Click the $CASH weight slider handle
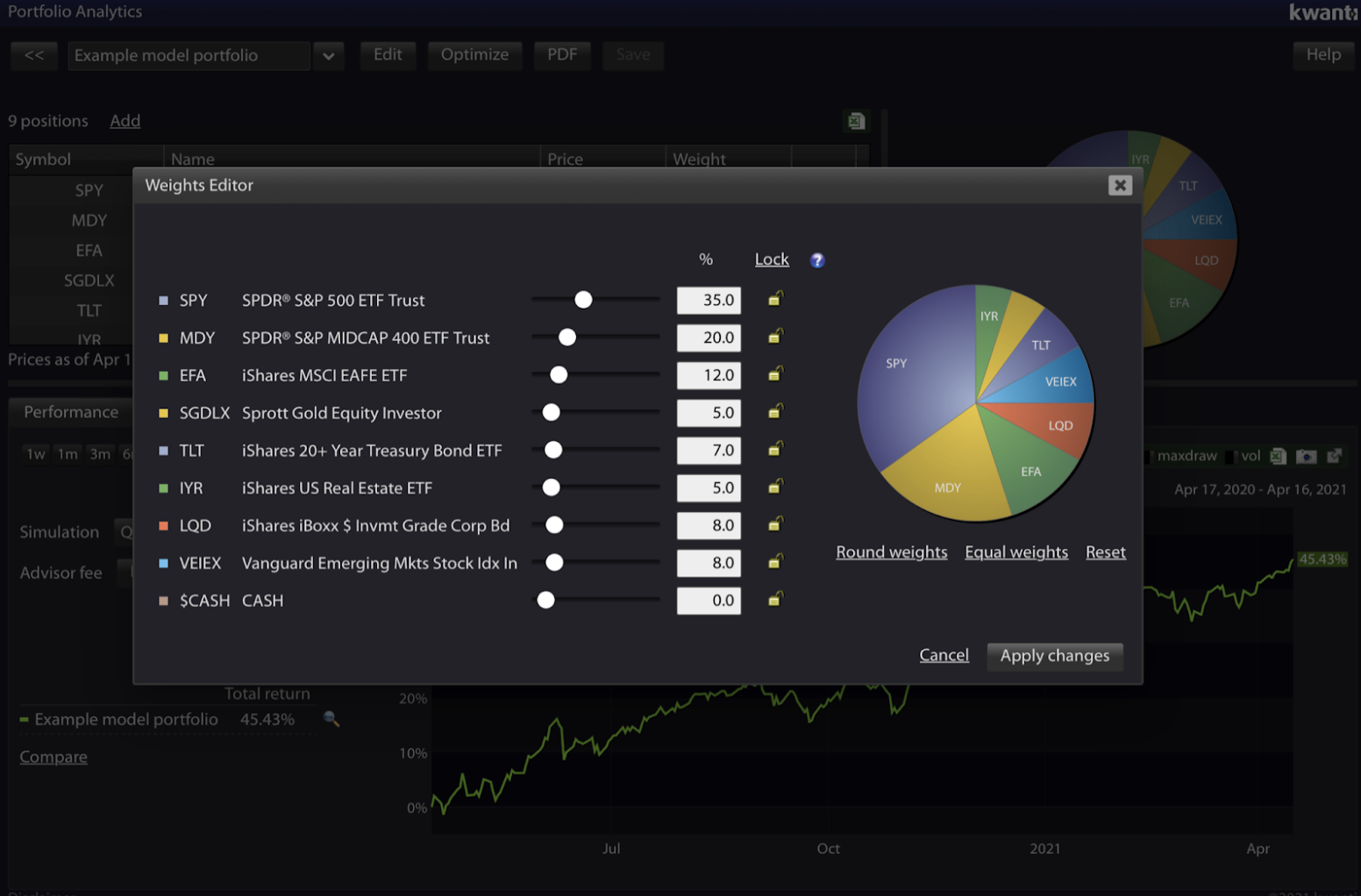The width and height of the screenshot is (1361, 896). [x=545, y=600]
